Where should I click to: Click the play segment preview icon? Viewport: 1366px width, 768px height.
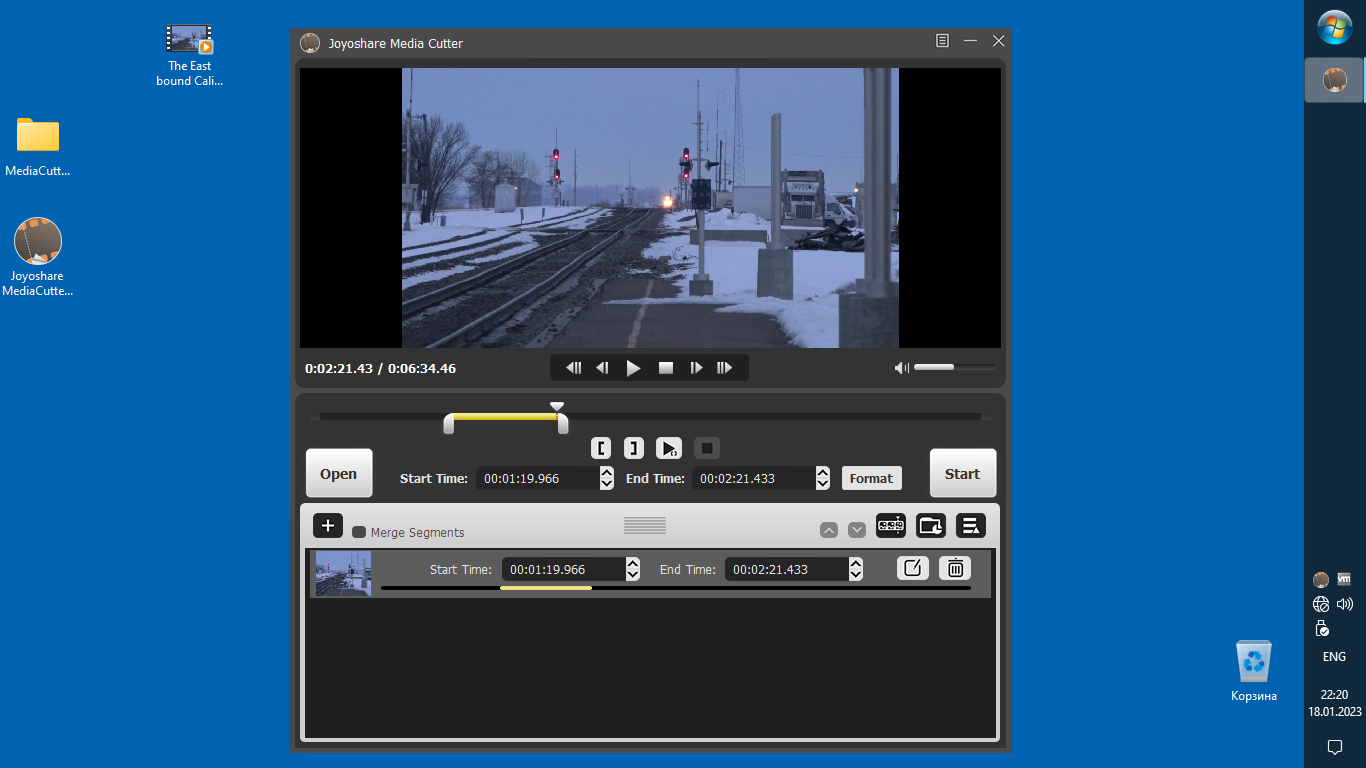point(669,448)
